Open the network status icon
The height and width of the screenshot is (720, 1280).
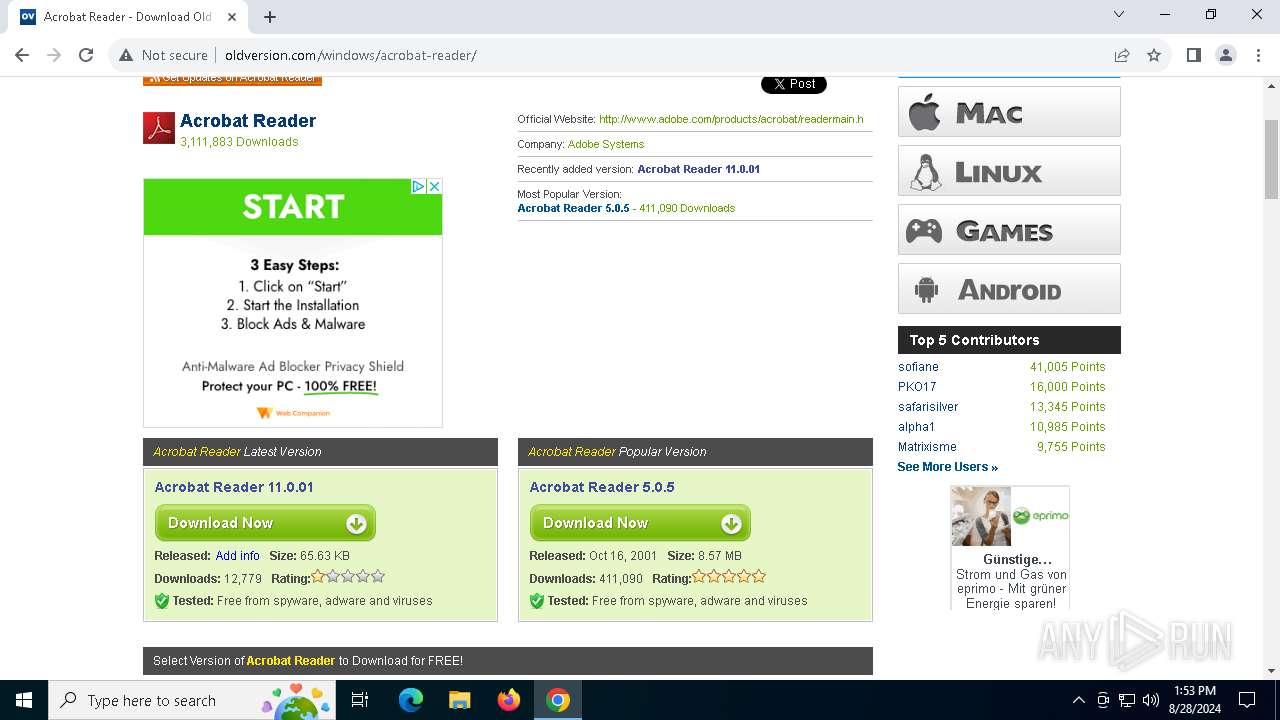pyautogui.click(x=1127, y=700)
